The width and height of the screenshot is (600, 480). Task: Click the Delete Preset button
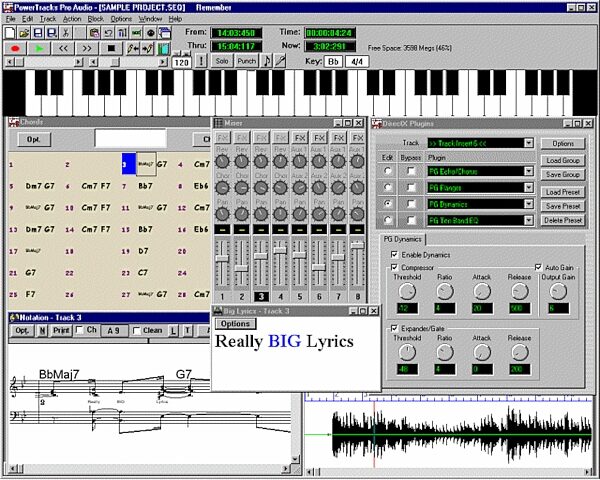[563, 220]
